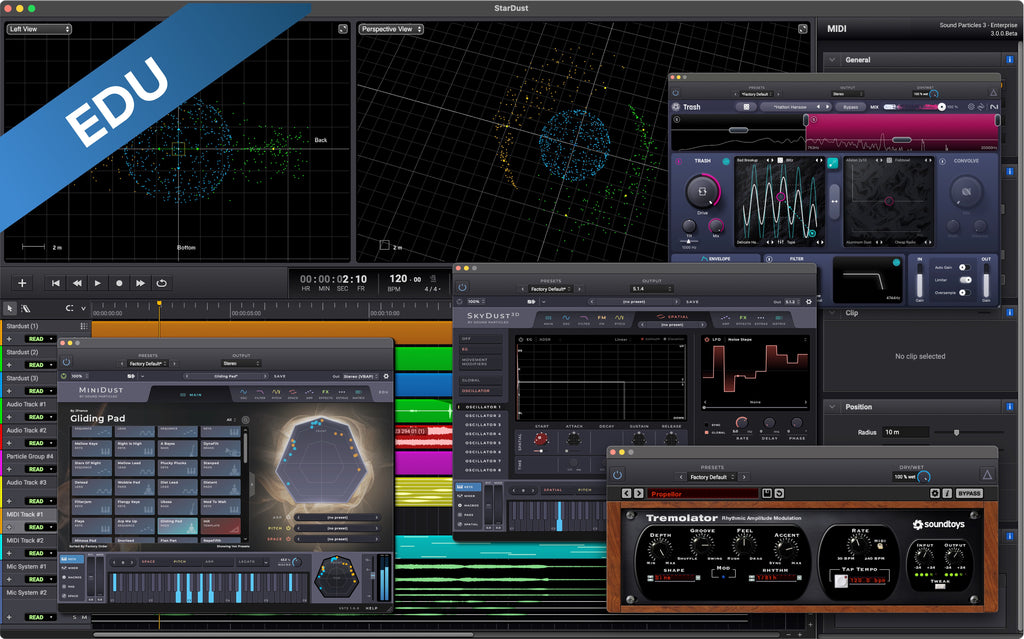1024x639 pixels.
Task: Click the add track plus button
Action: (22, 283)
